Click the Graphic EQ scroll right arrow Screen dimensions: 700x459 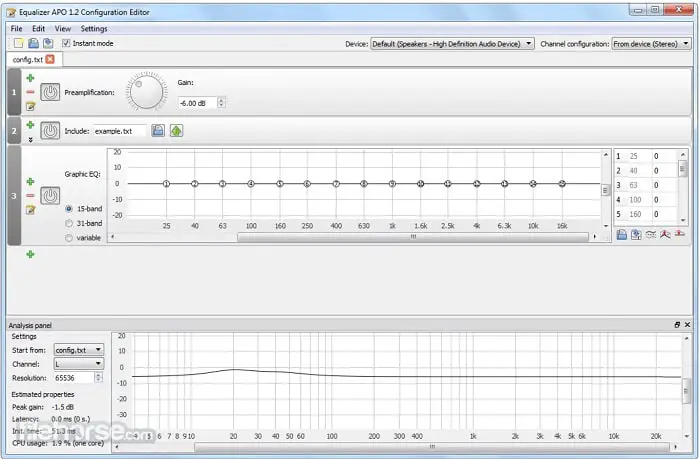tap(595, 237)
